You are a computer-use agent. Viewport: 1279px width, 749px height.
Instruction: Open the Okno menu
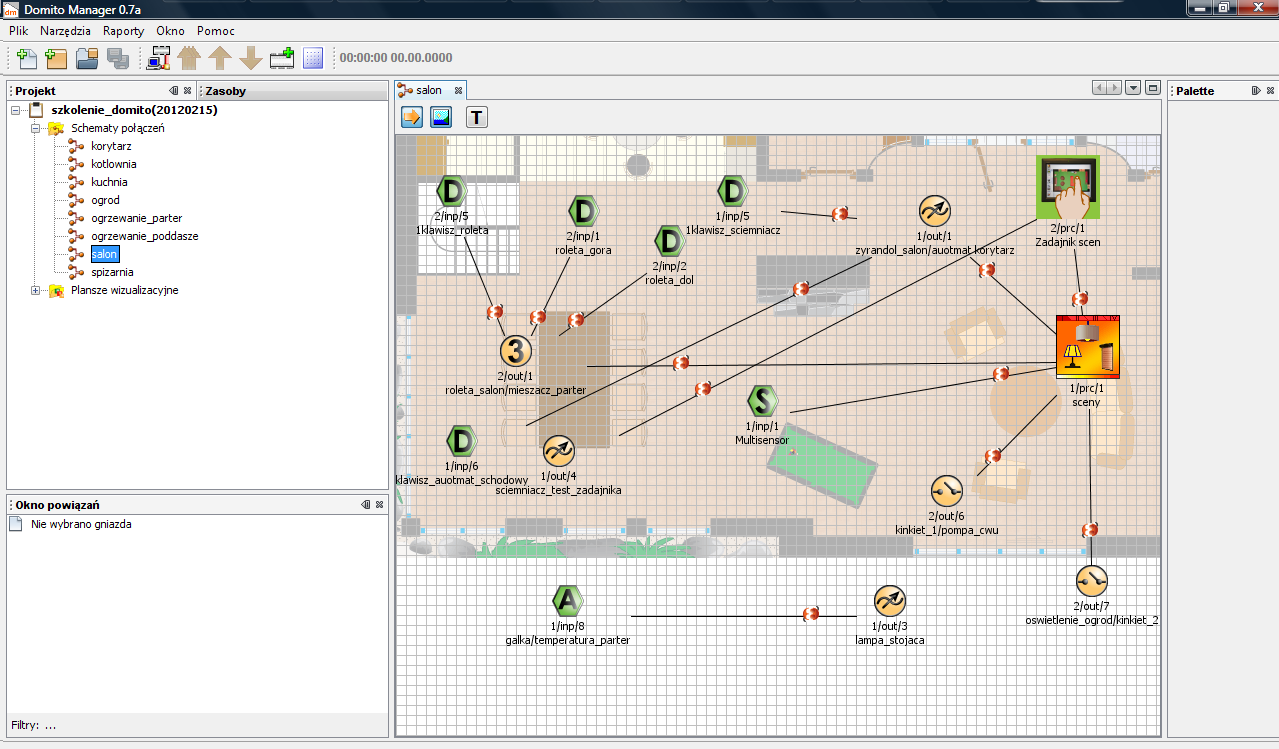pyautogui.click(x=170, y=31)
